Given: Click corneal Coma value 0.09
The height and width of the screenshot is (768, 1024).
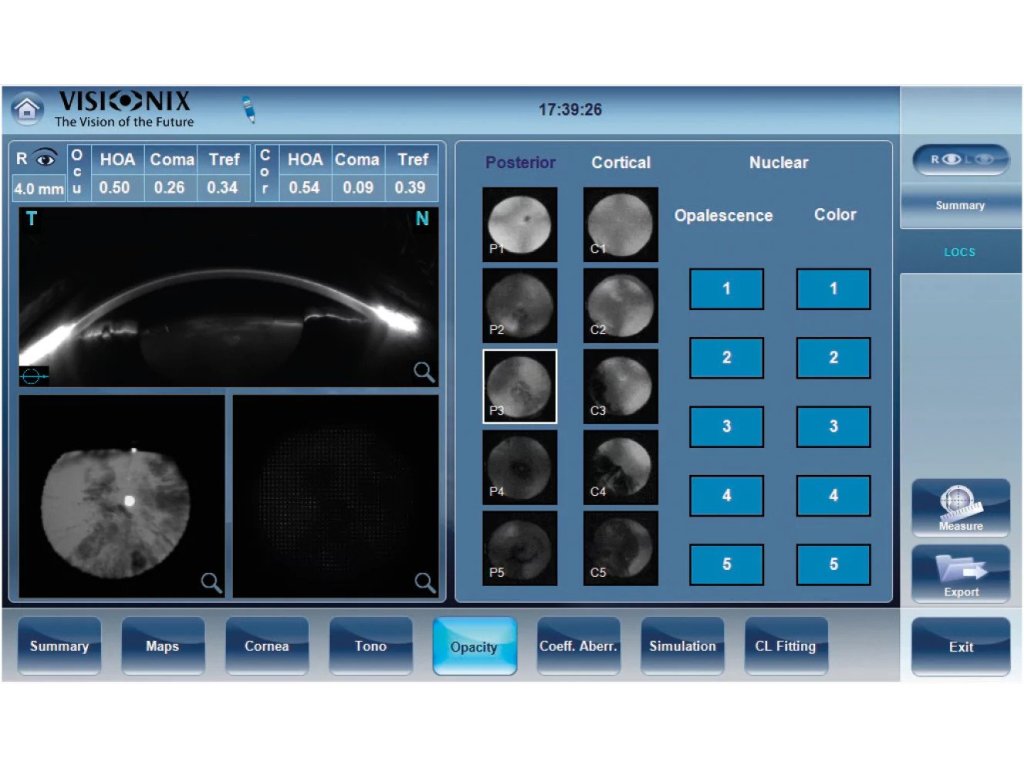Looking at the screenshot, I should click(x=358, y=188).
